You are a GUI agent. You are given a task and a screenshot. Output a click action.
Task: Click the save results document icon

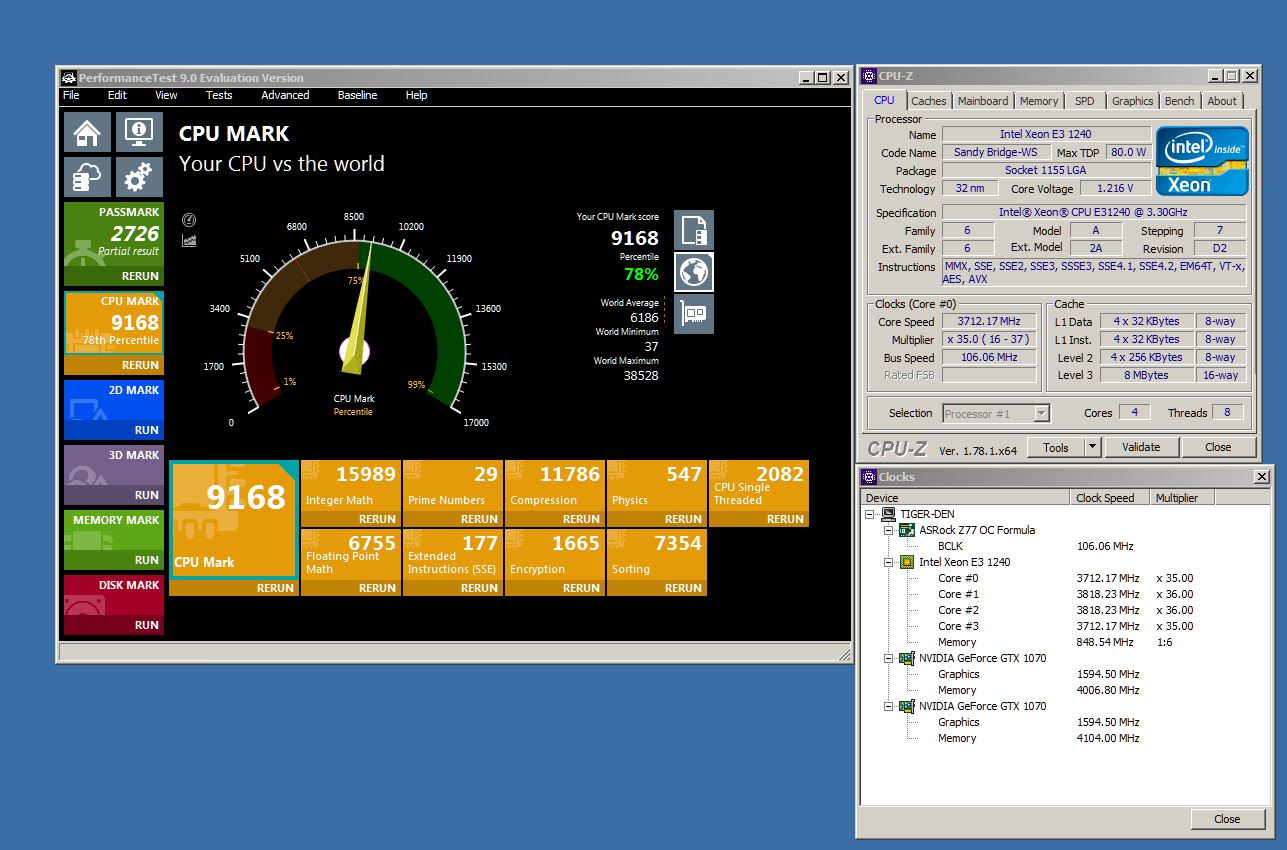click(694, 230)
